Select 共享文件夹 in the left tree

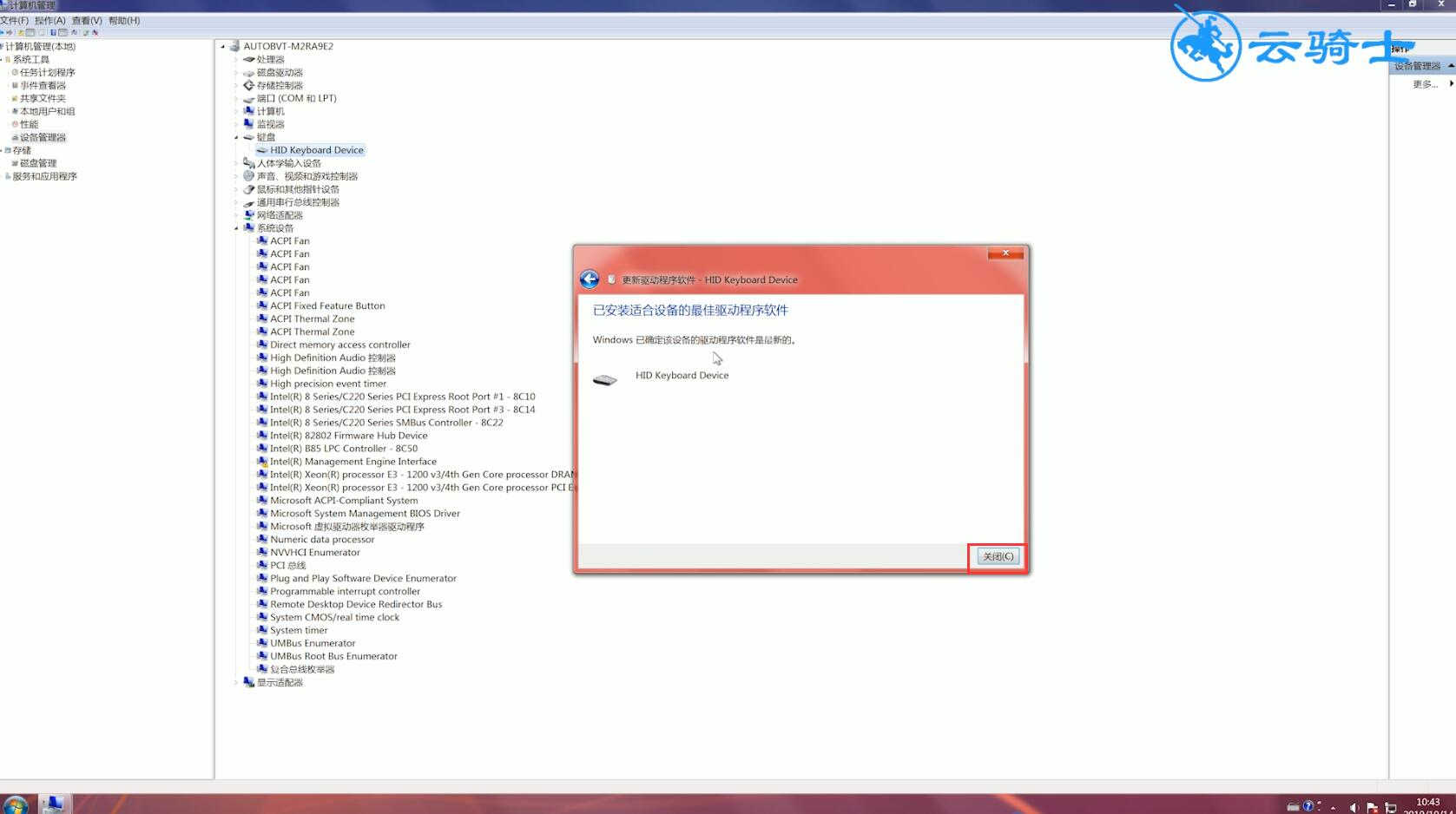[x=43, y=98]
